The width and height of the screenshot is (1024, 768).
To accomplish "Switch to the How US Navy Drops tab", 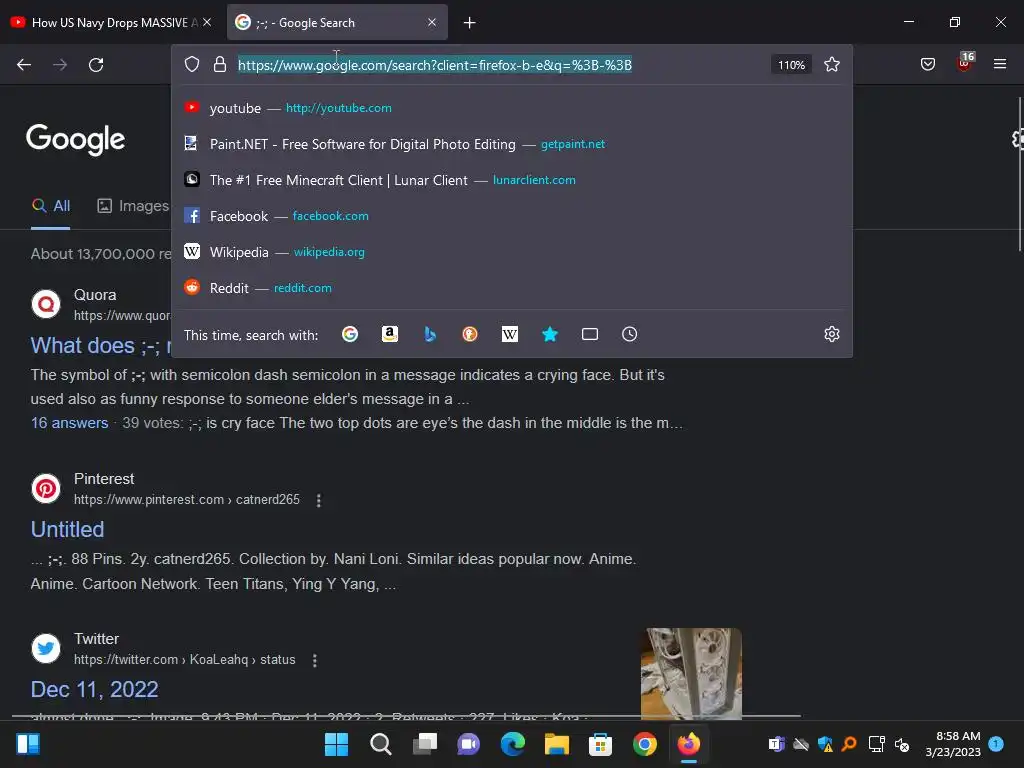I will [104, 23].
